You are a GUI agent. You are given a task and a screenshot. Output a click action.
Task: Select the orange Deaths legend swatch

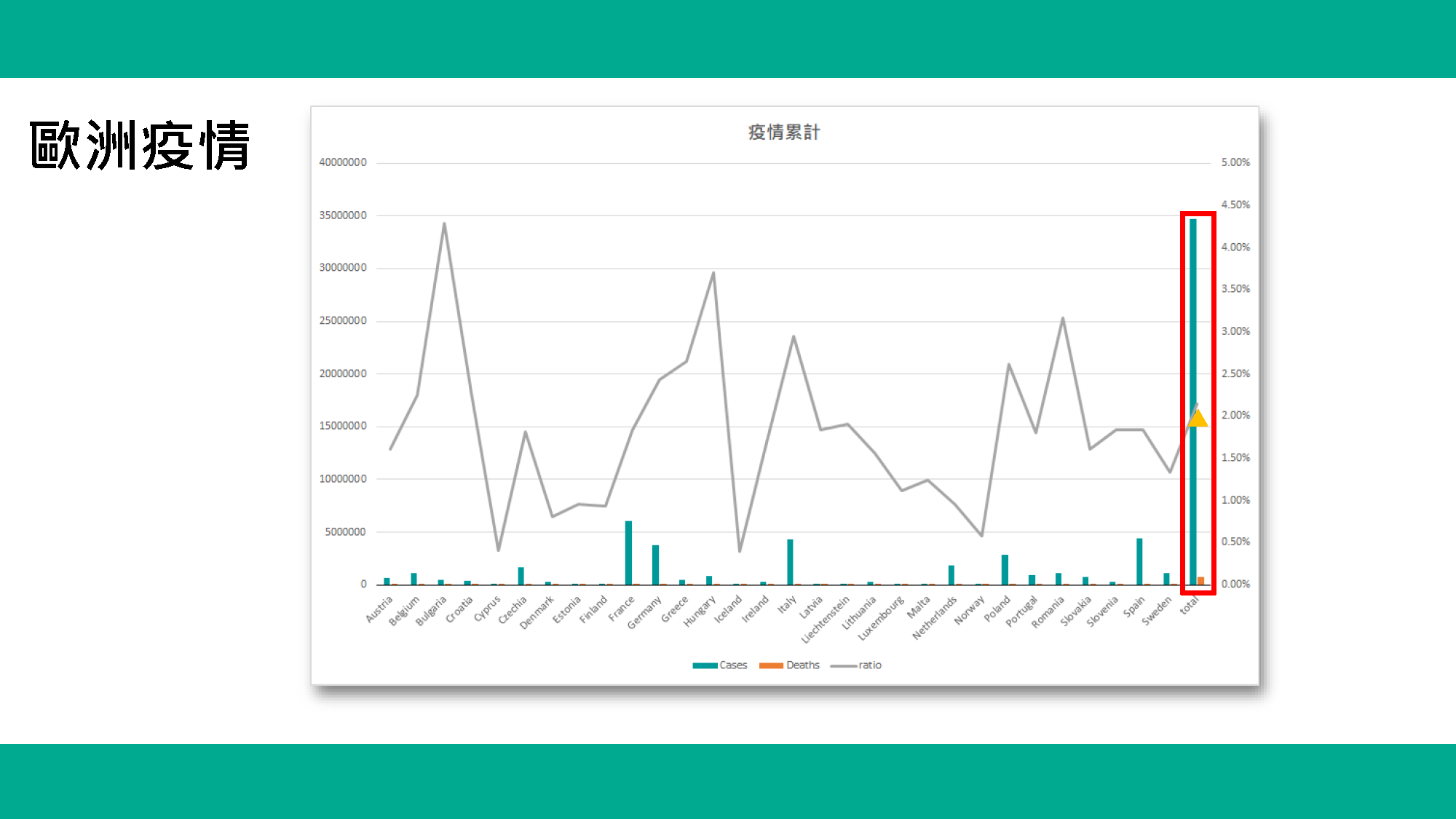(771, 665)
